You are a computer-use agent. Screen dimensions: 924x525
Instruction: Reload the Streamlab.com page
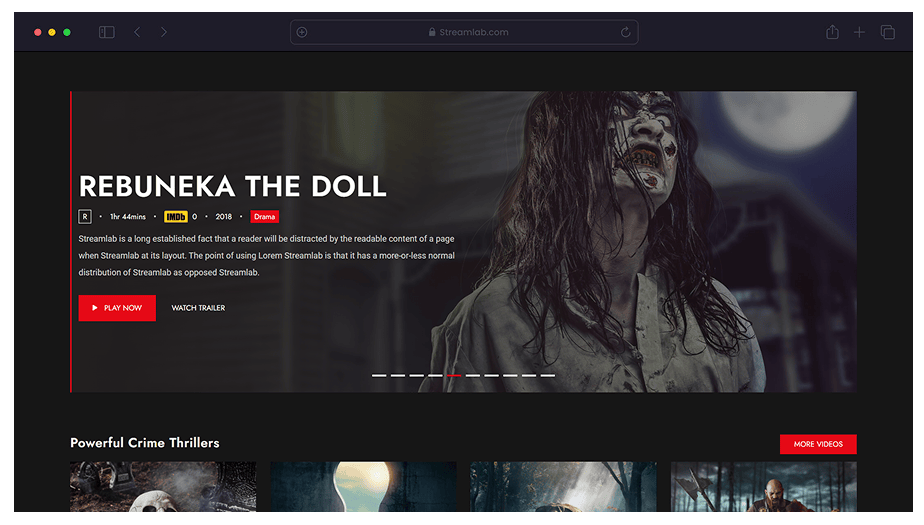[x=626, y=32]
